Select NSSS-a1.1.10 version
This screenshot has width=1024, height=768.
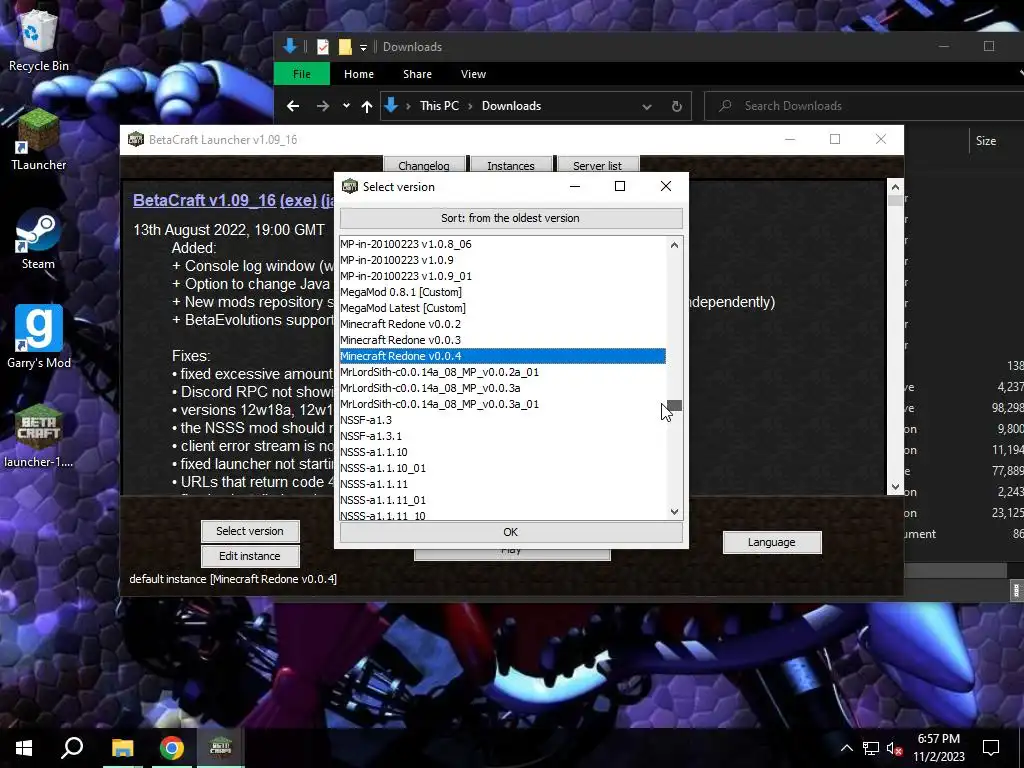tap(503, 452)
